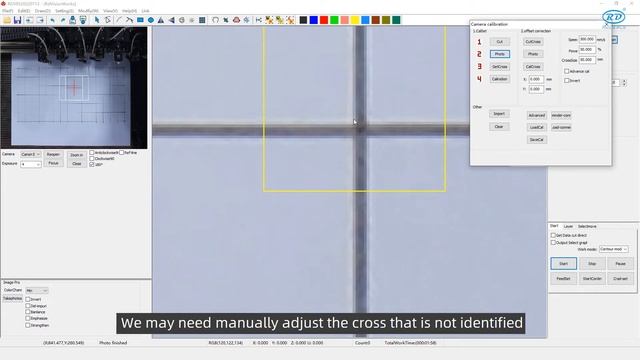Click the horizontal mirror triangle icon

(x=171, y=20)
